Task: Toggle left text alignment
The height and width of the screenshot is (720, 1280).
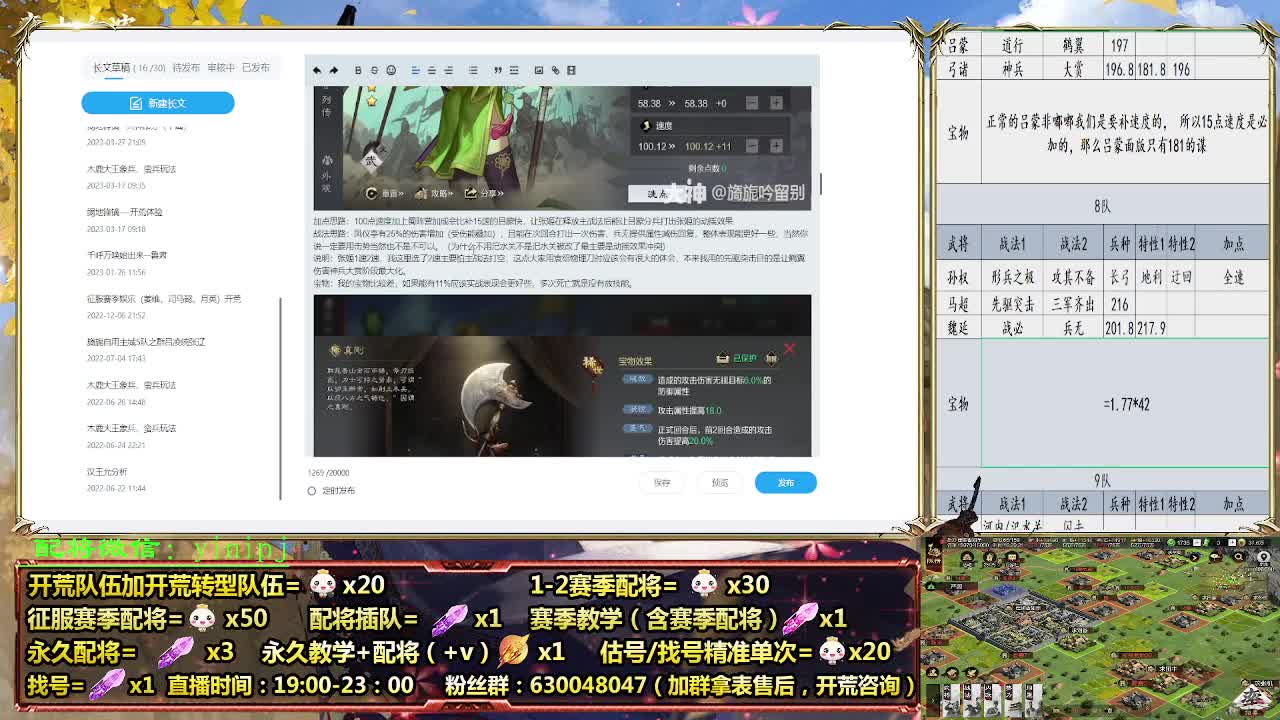Action: (415, 70)
